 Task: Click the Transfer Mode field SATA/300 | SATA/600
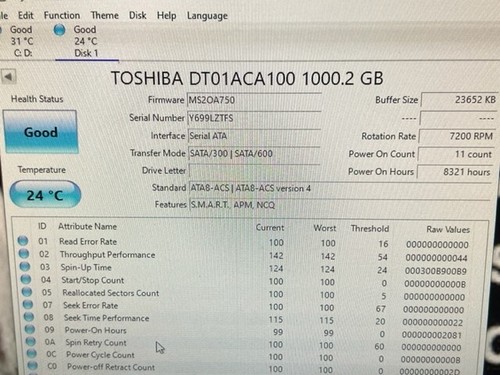click(x=254, y=154)
